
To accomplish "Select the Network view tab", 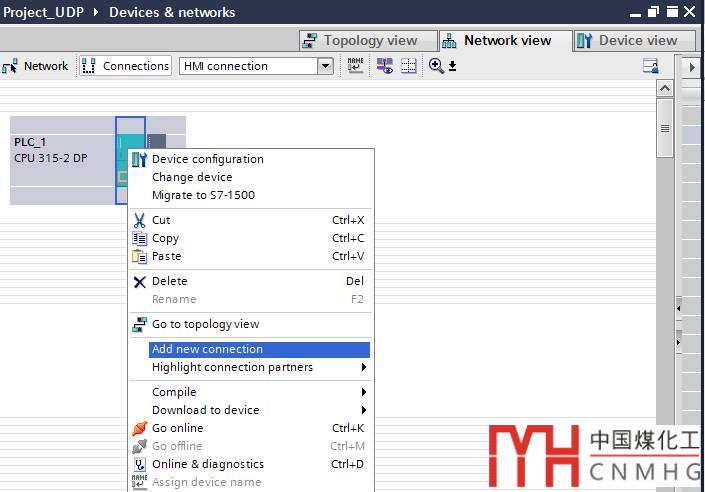I will (x=506, y=41).
